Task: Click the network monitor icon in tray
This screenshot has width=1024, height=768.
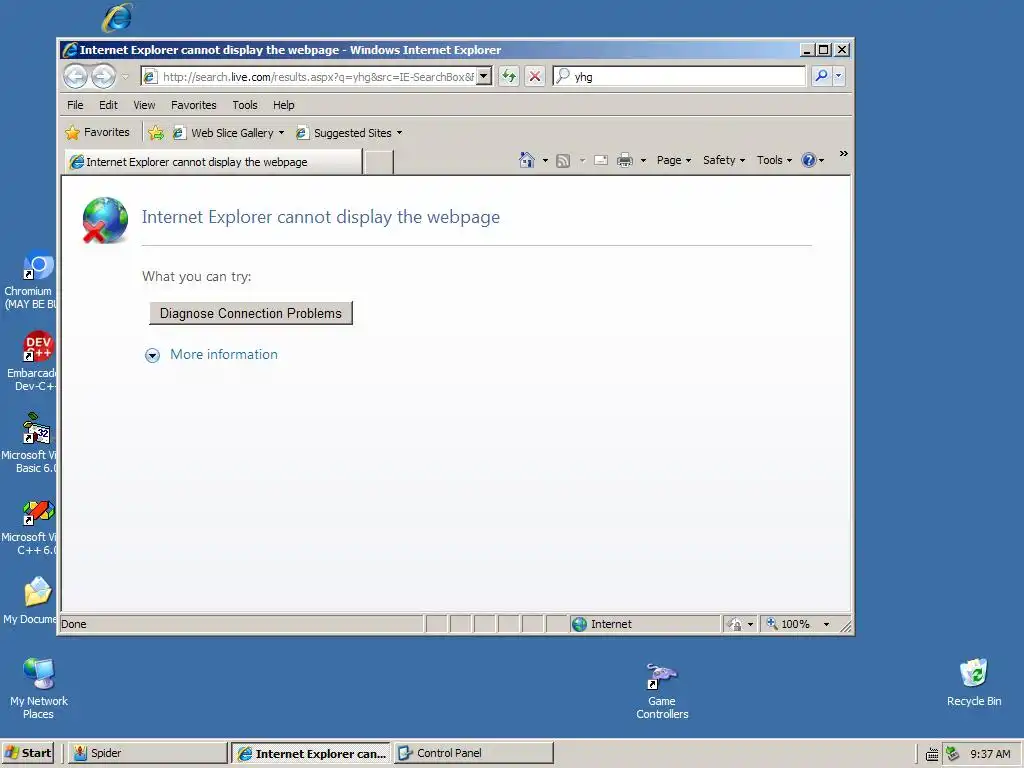Action: [953, 754]
